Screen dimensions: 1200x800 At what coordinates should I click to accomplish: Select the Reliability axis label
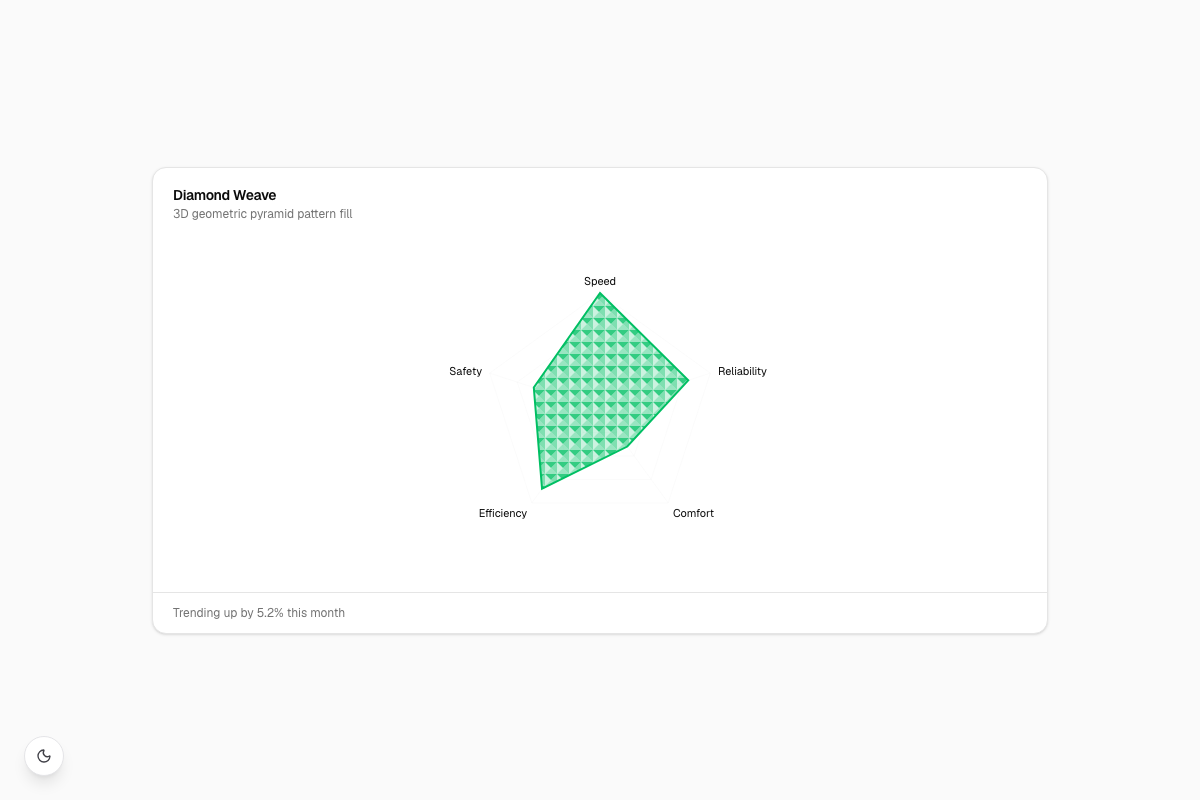point(742,371)
